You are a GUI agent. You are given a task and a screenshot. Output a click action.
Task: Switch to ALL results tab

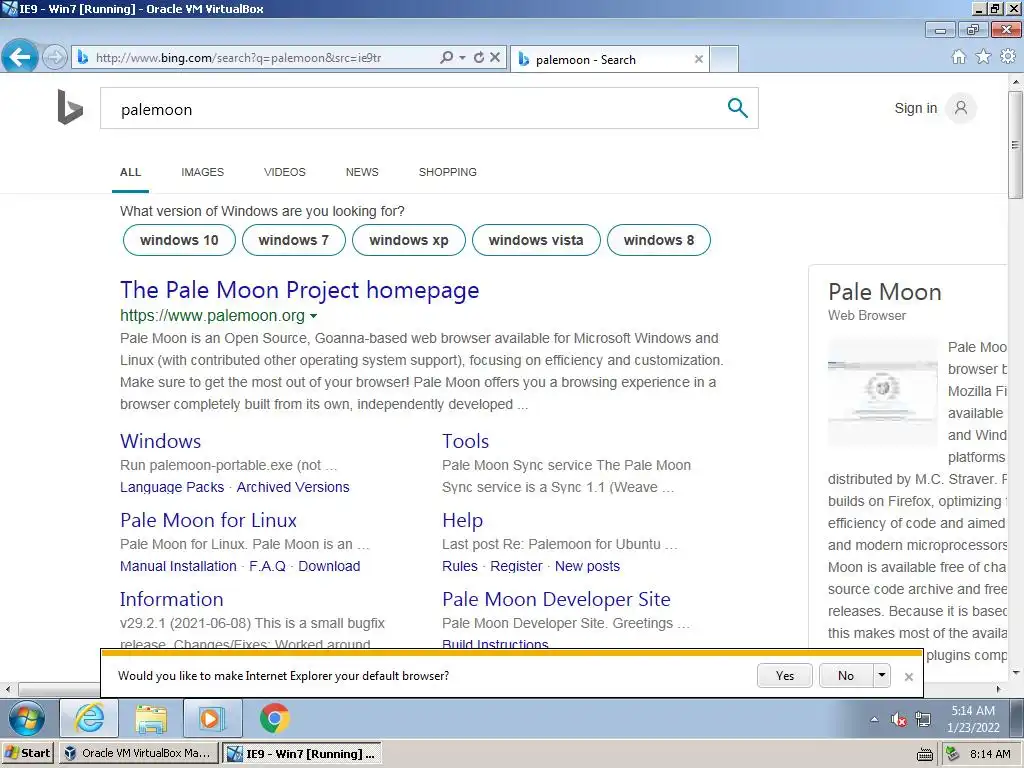[130, 172]
